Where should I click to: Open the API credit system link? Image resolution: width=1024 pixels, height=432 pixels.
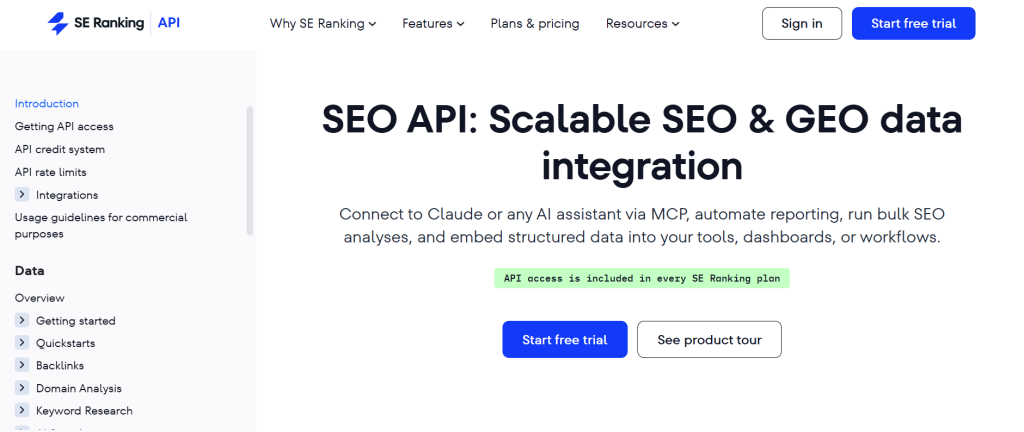pyautogui.click(x=60, y=149)
